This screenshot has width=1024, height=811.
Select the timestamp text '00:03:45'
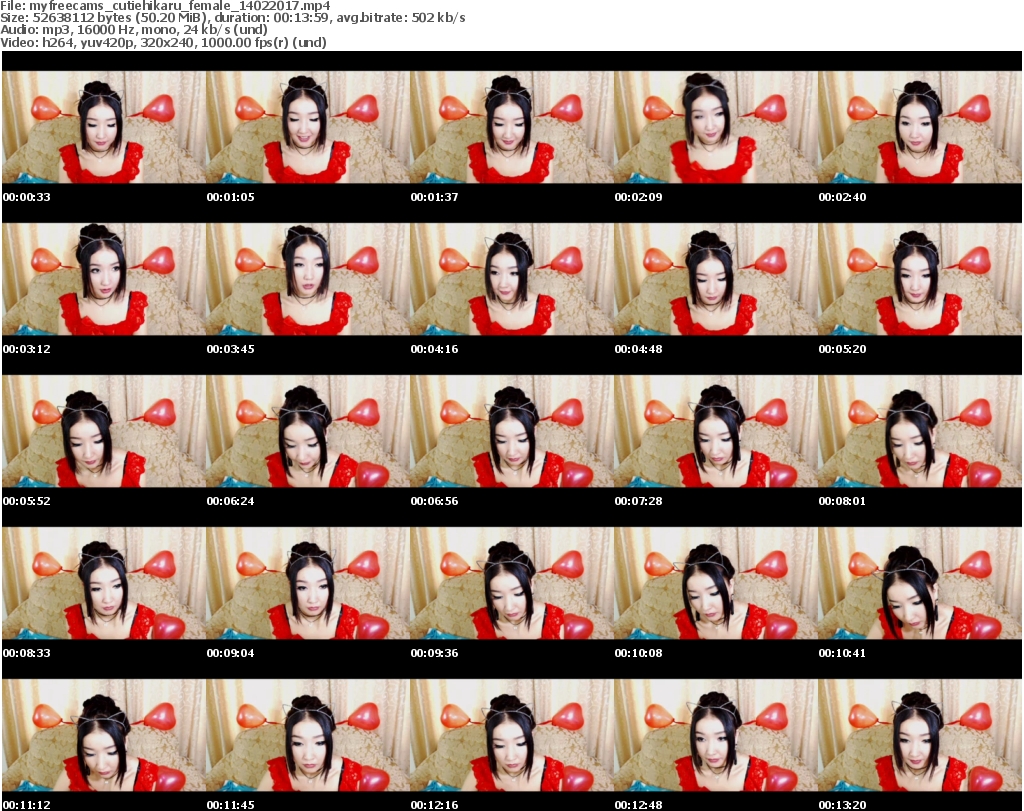231,349
